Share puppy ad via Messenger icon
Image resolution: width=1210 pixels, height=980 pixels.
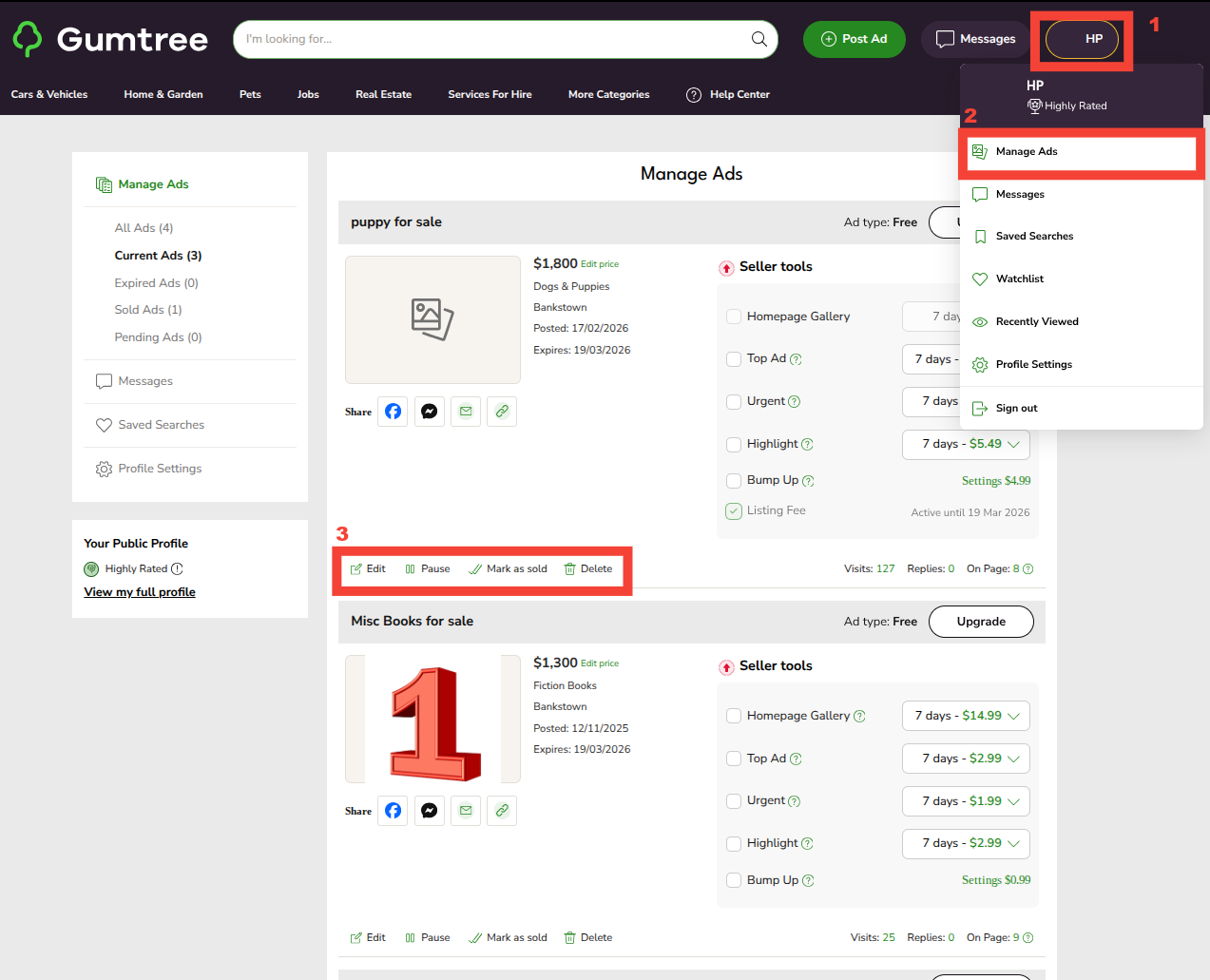pos(430,412)
